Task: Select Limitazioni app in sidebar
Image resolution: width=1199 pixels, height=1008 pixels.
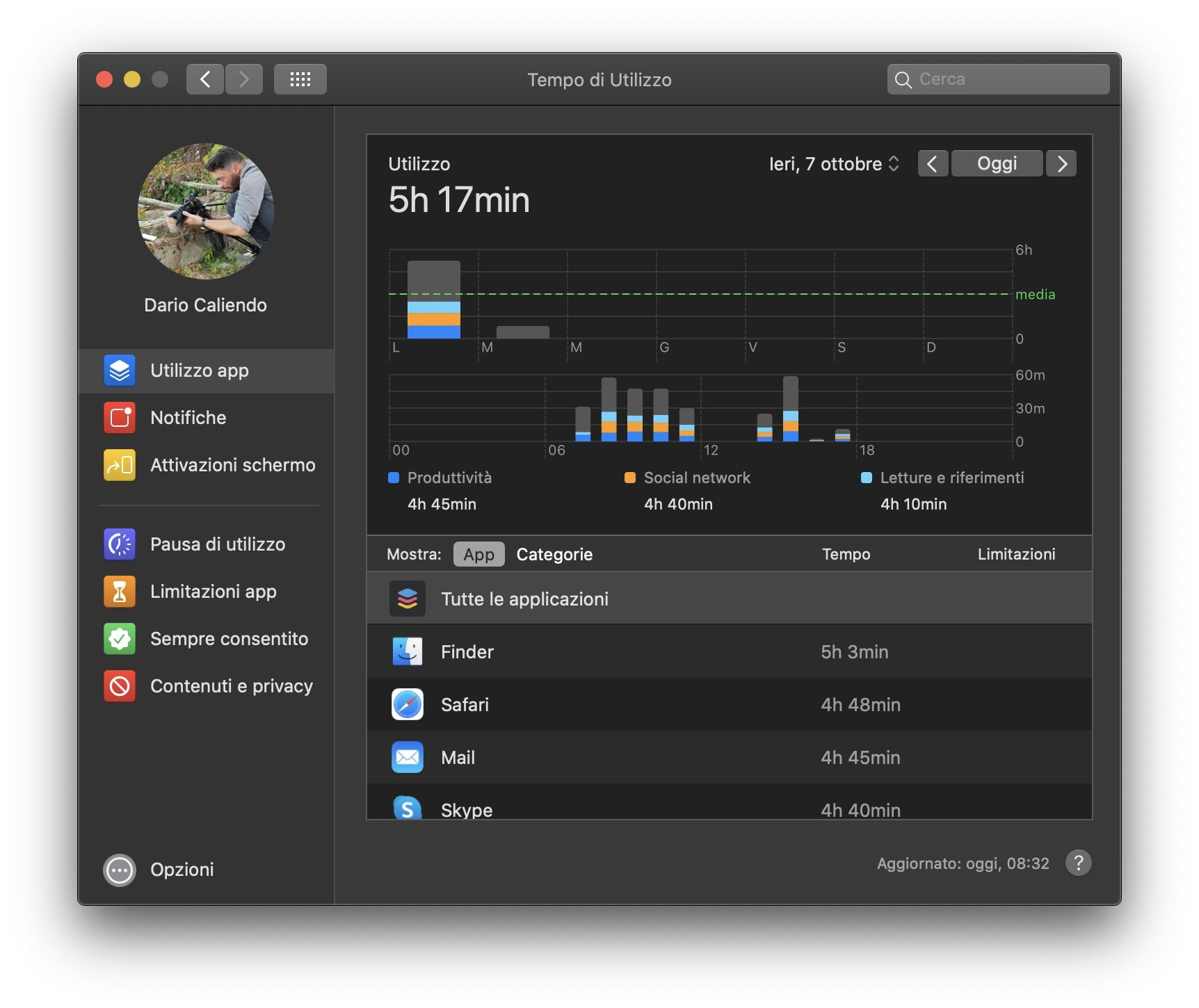Action: click(207, 592)
